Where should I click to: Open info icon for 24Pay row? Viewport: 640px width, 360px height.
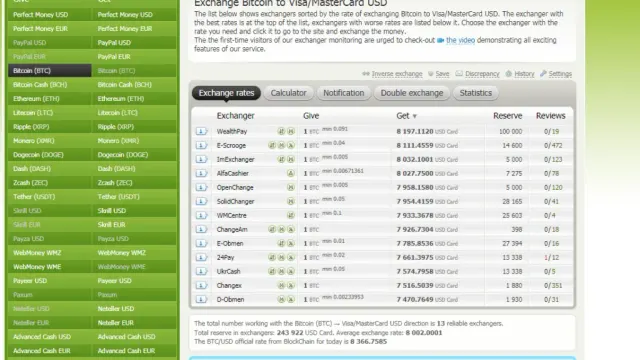pyautogui.click(x=201, y=257)
